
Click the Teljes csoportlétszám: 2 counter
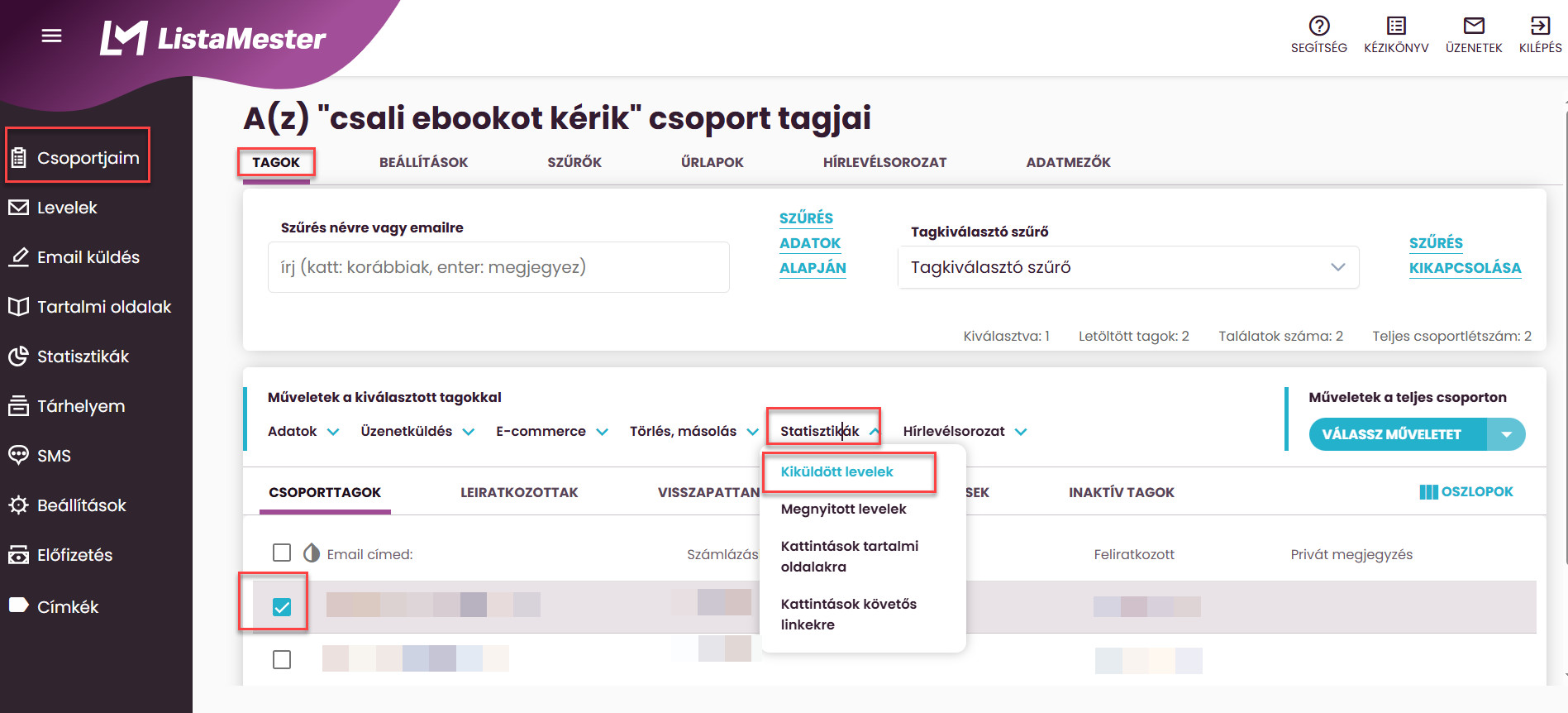tap(1451, 336)
